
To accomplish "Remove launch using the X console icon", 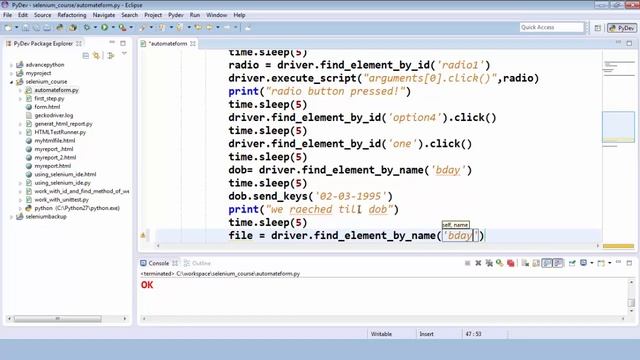I will pos(478,263).
